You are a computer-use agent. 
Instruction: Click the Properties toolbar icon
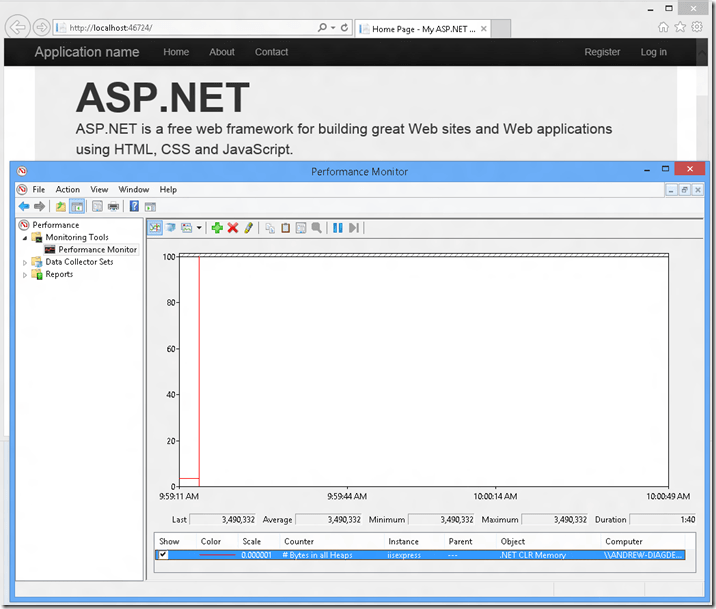tap(97, 207)
